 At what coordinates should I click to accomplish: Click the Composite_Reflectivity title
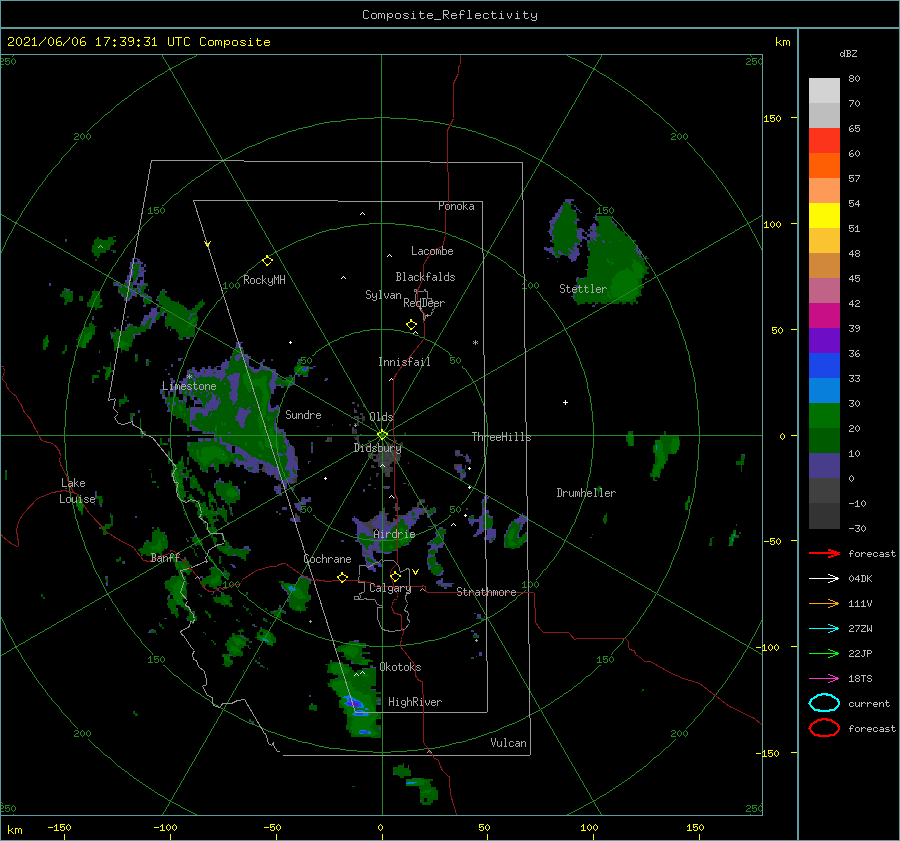coord(449,15)
